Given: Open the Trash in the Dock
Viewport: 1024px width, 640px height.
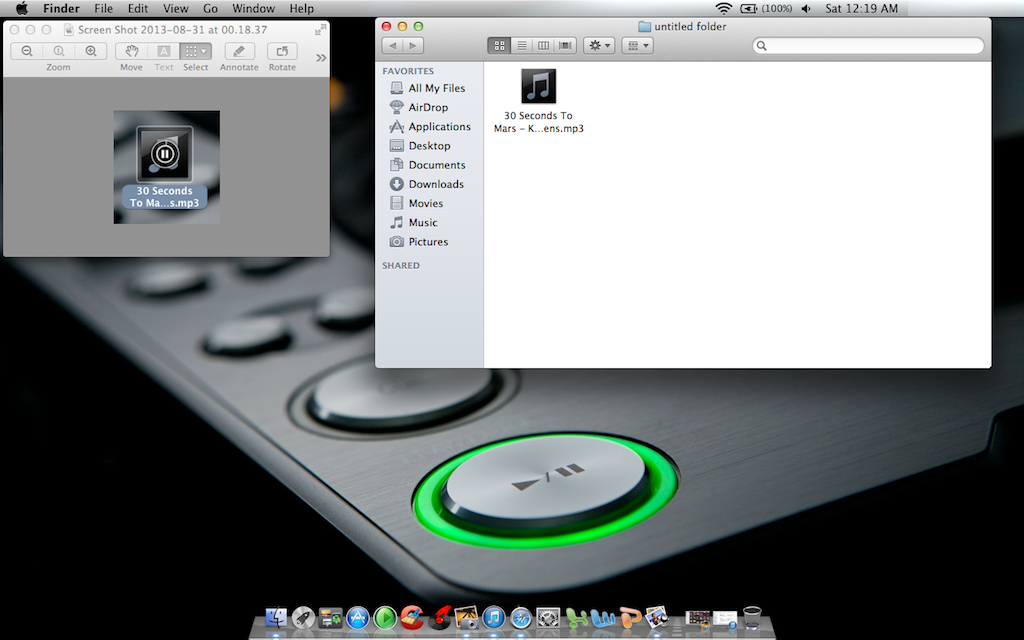Looking at the screenshot, I should [752, 617].
